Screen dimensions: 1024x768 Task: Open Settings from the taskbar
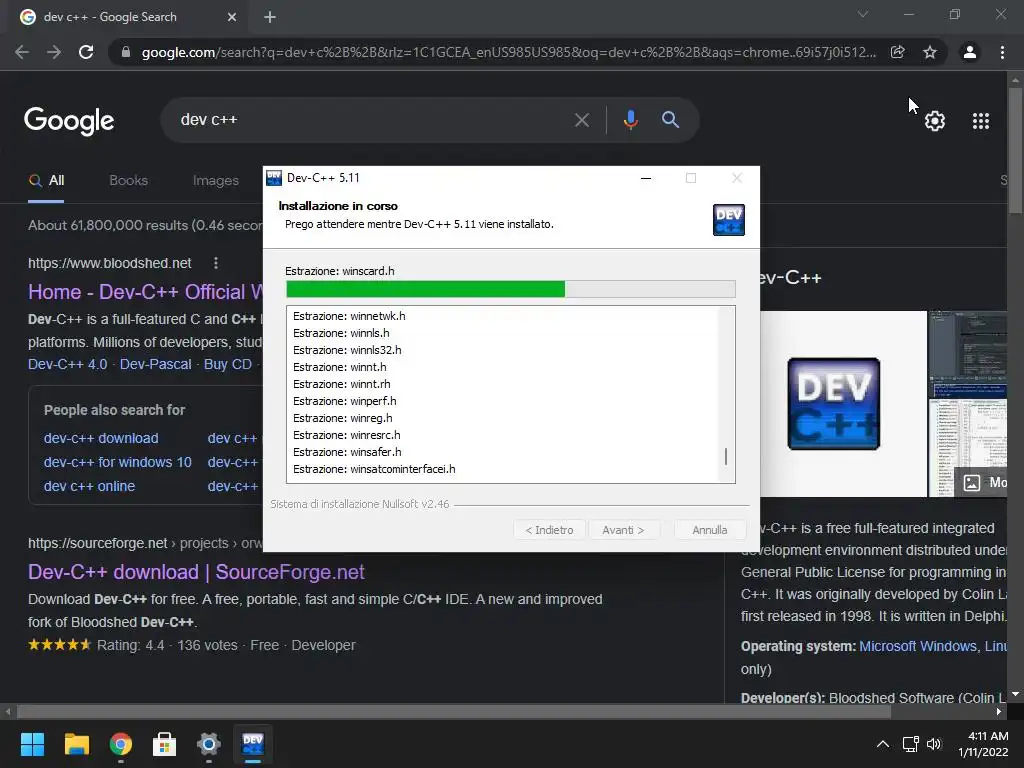(209, 744)
